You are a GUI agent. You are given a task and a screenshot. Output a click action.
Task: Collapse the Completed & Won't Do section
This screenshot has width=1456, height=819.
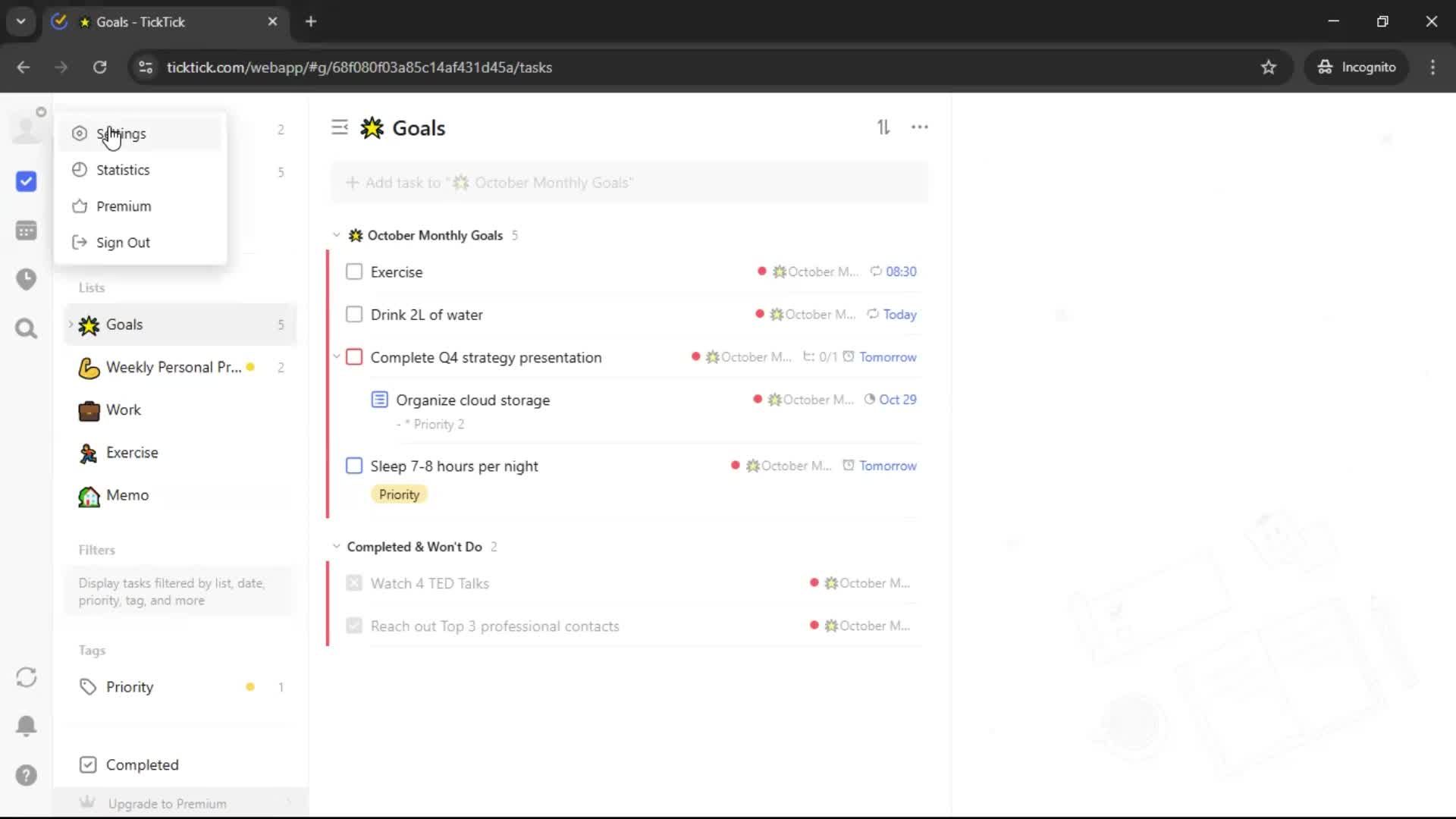tap(337, 547)
